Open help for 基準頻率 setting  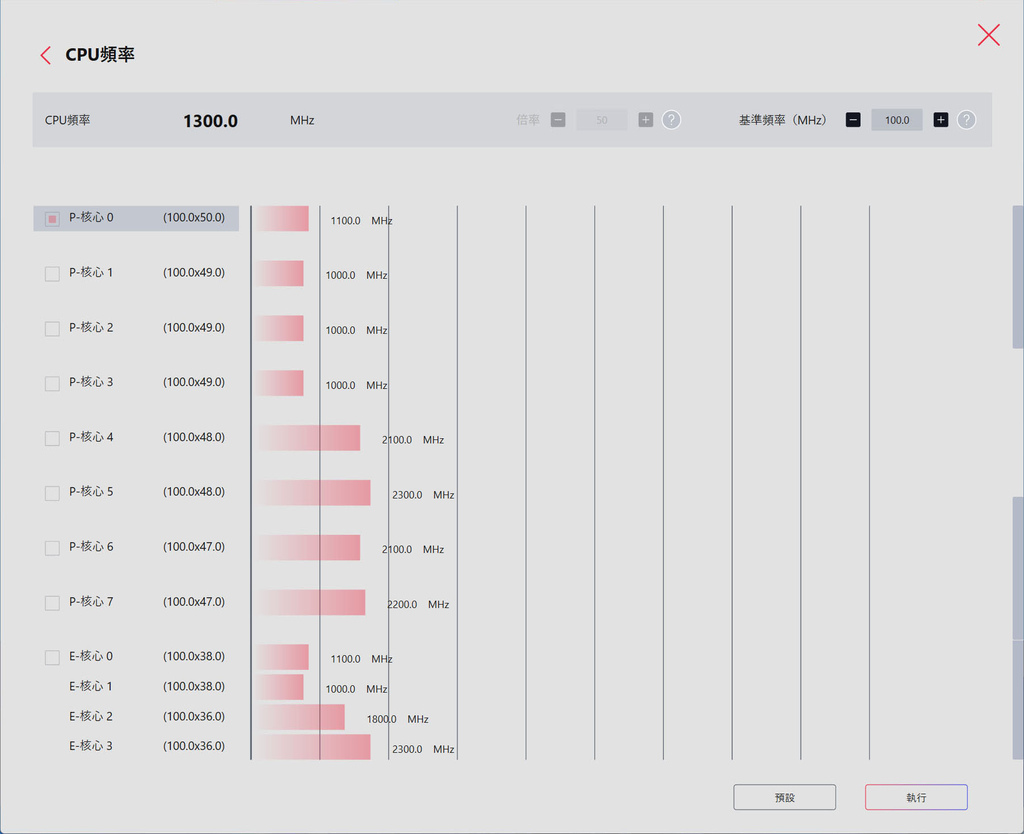967,120
